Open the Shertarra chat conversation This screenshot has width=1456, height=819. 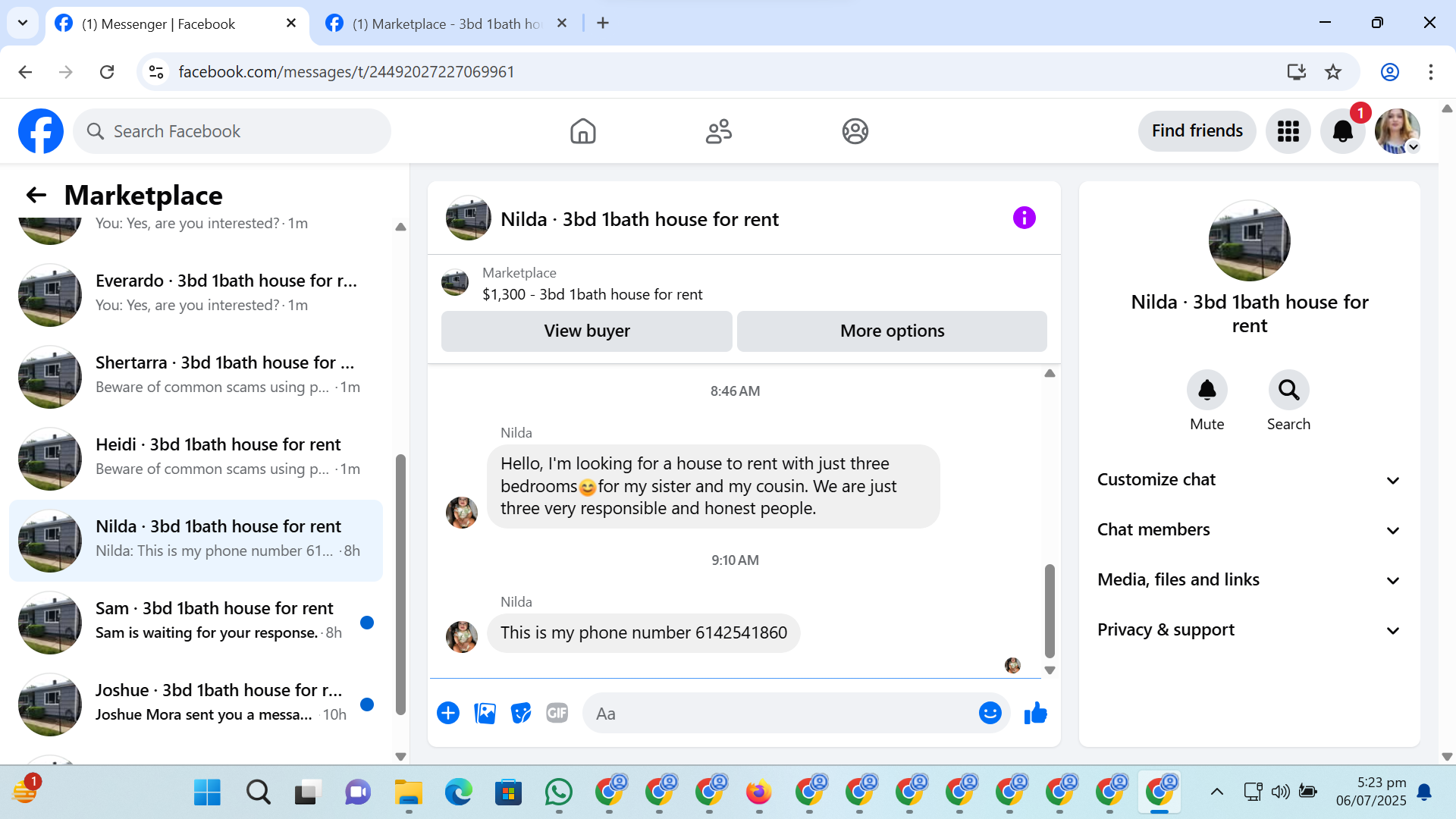(x=196, y=377)
